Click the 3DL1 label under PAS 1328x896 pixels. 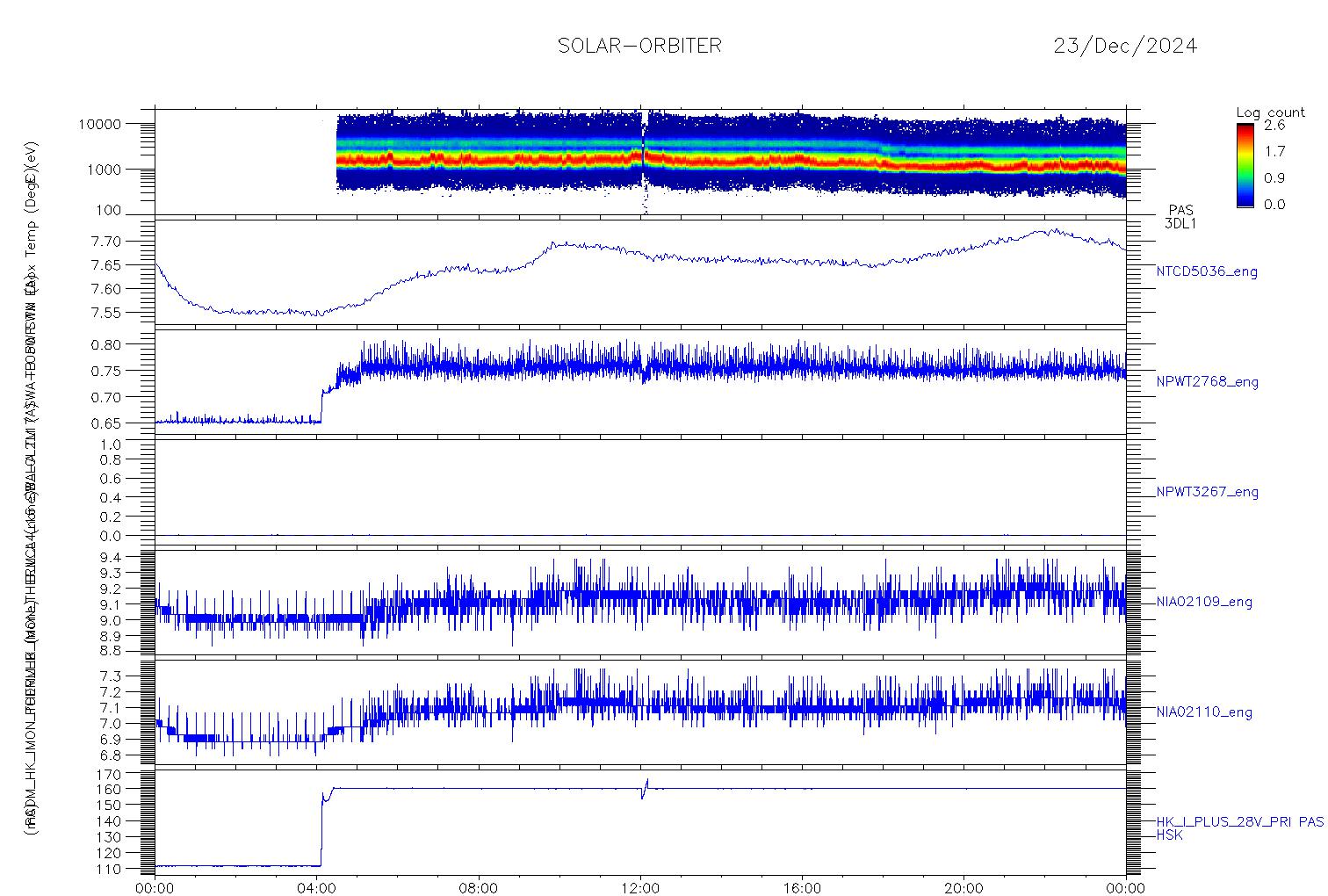[1180, 223]
